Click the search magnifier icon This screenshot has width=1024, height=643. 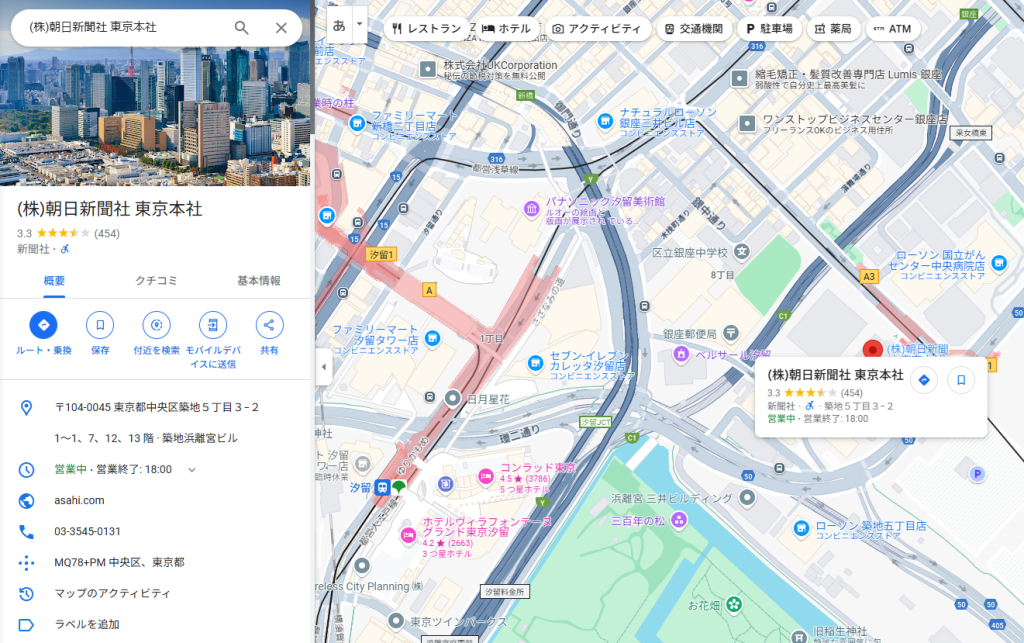coord(241,28)
